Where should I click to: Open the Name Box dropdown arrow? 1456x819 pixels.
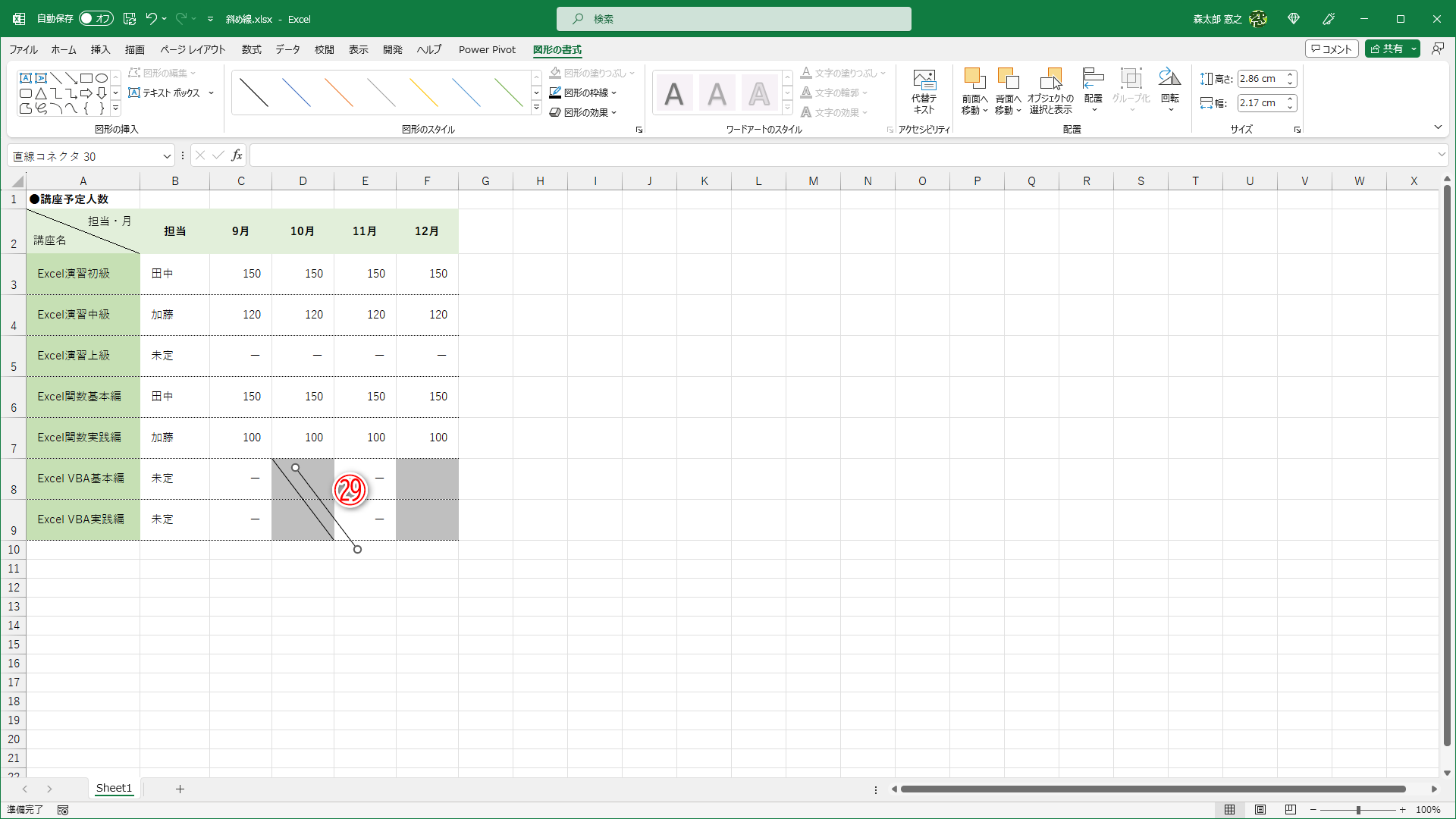(x=167, y=156)
